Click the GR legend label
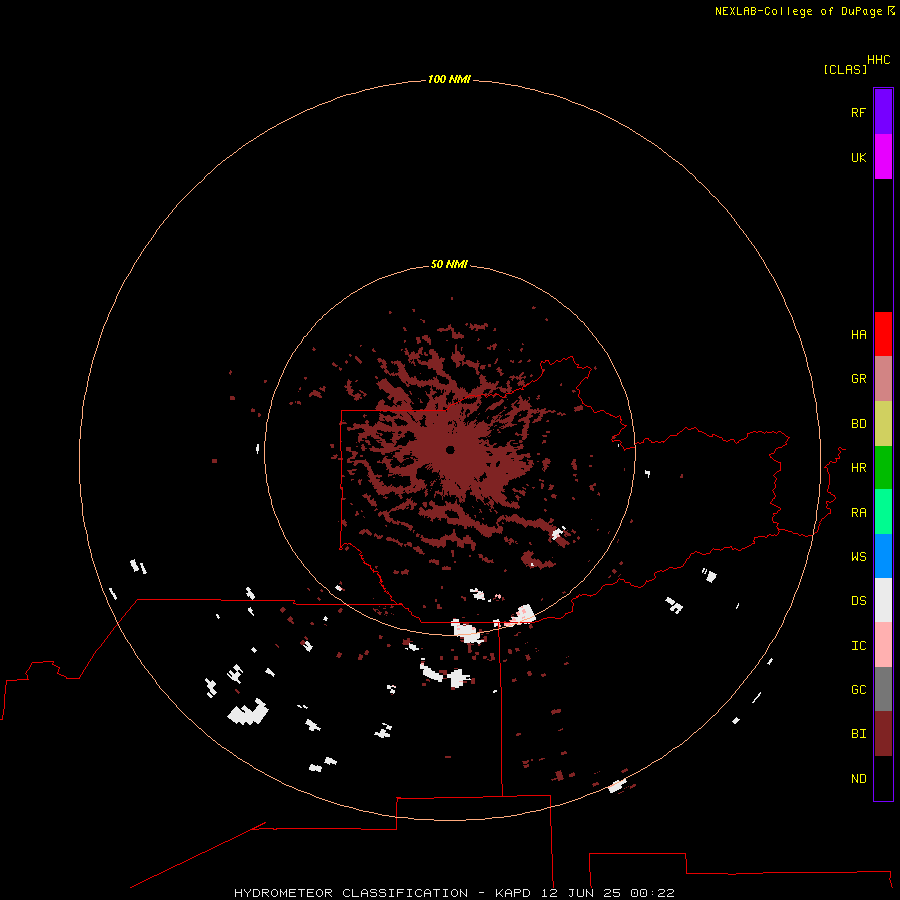 point(858,379)
